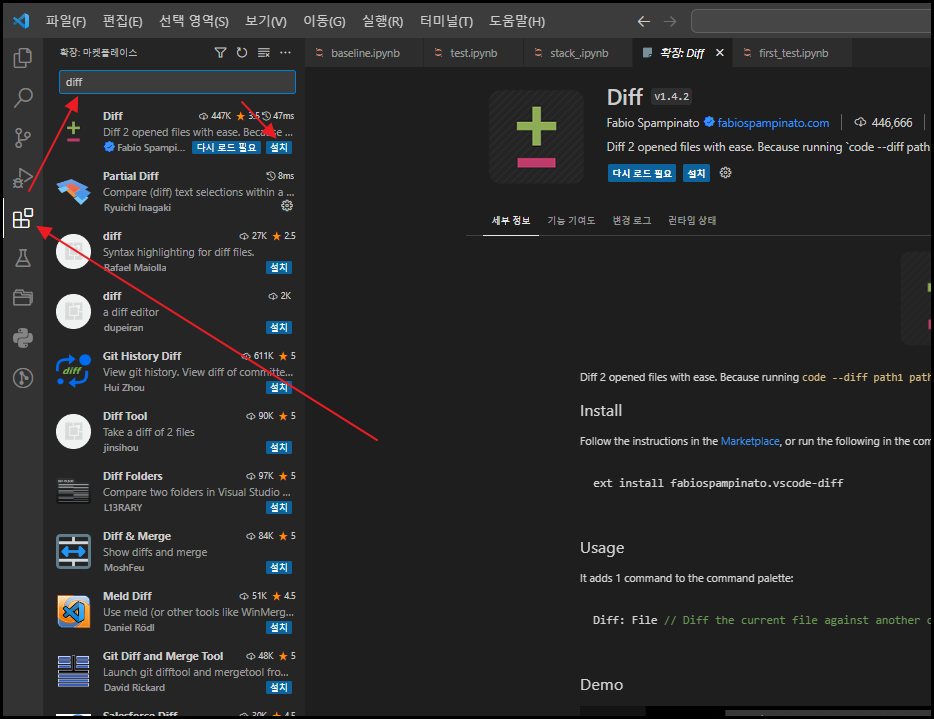Select the Python extension icon in sidebar

click(22, 338)
